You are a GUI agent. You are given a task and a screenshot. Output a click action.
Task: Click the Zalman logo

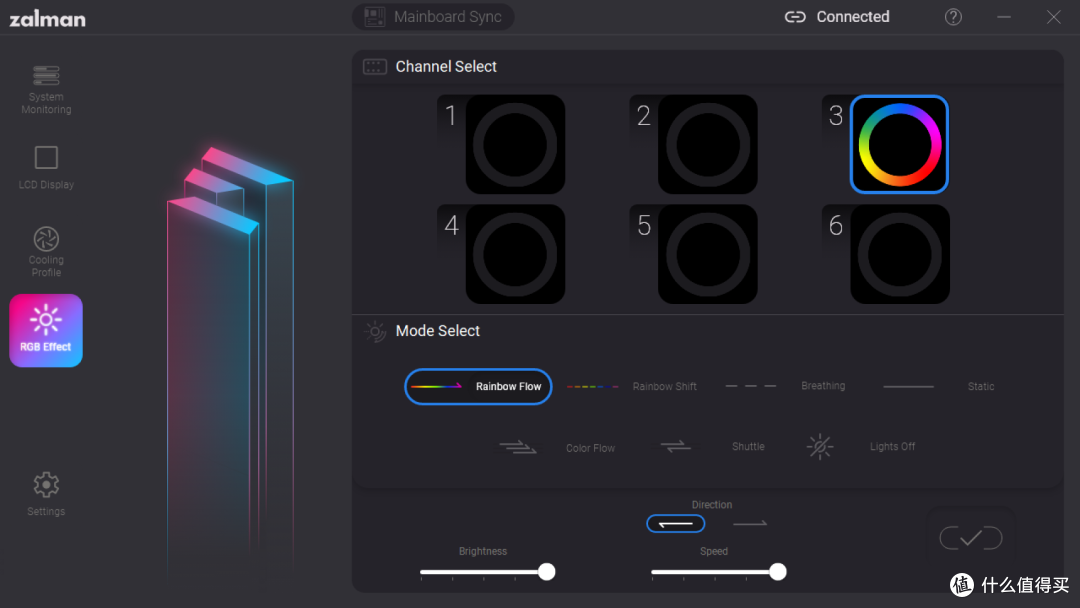click(48, 19)
